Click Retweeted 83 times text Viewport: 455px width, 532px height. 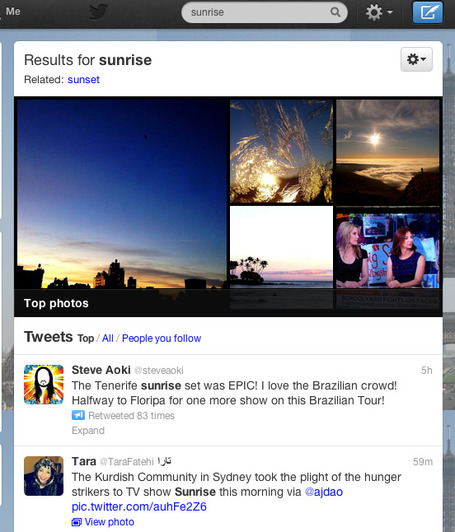click(x=131, y=416)
